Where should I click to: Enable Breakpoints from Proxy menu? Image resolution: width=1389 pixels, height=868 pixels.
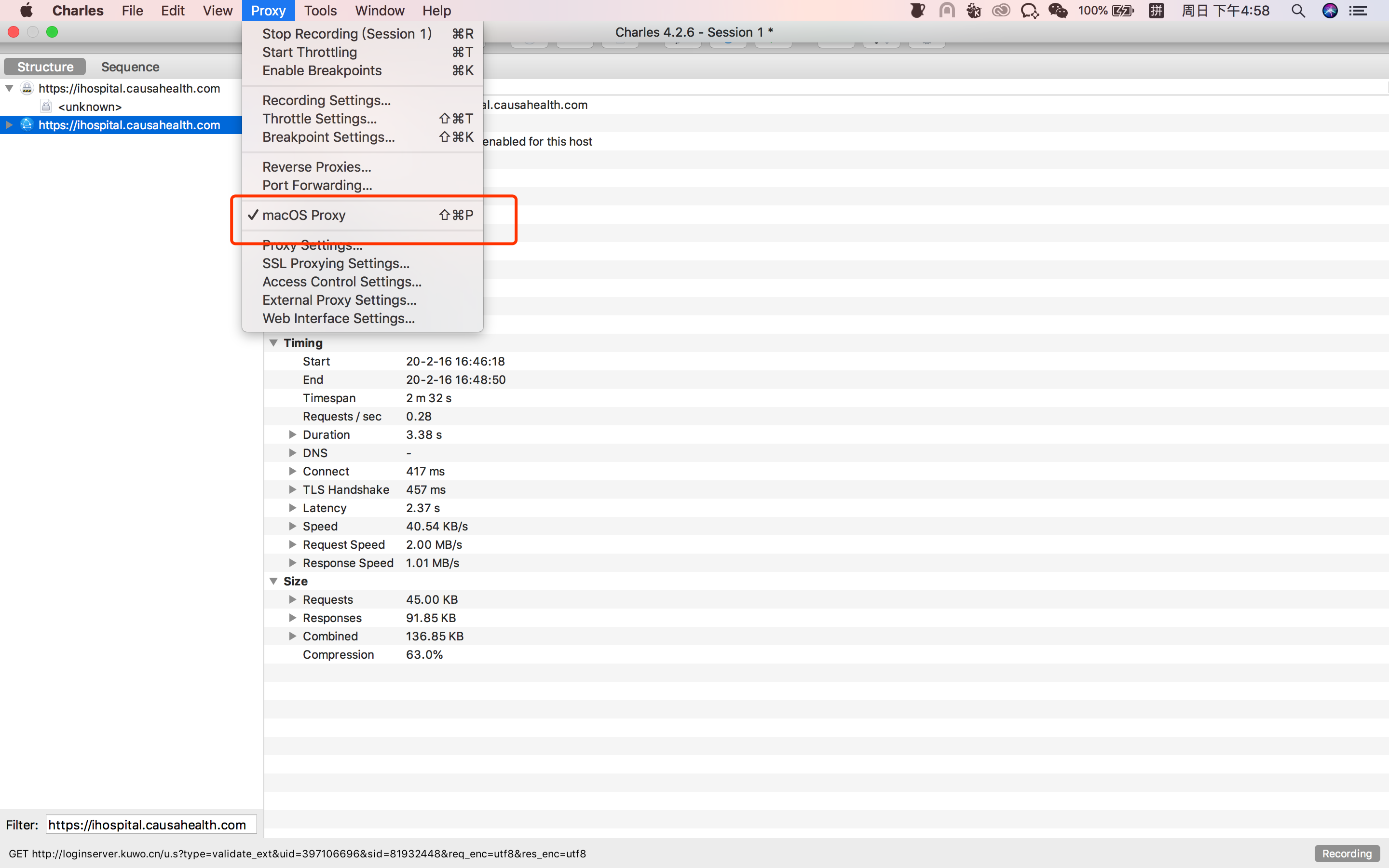321,70
